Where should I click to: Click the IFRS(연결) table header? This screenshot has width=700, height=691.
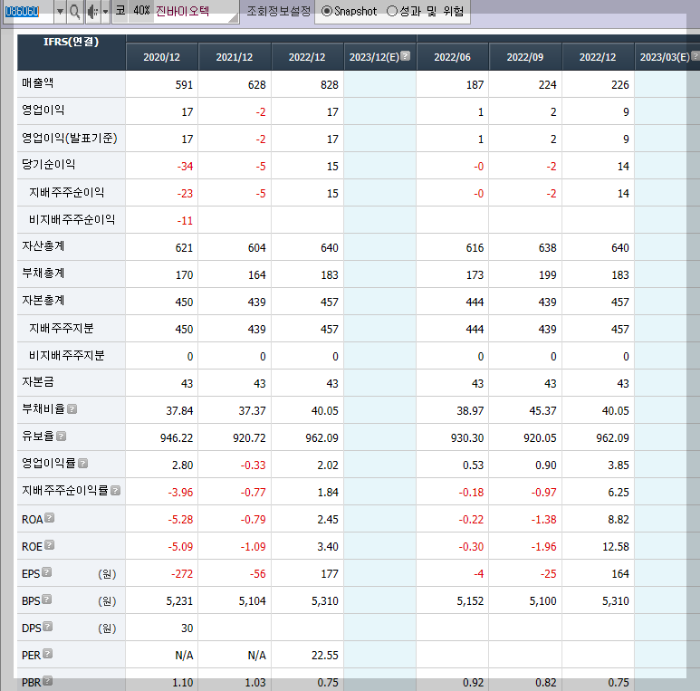tap(71, 53)
